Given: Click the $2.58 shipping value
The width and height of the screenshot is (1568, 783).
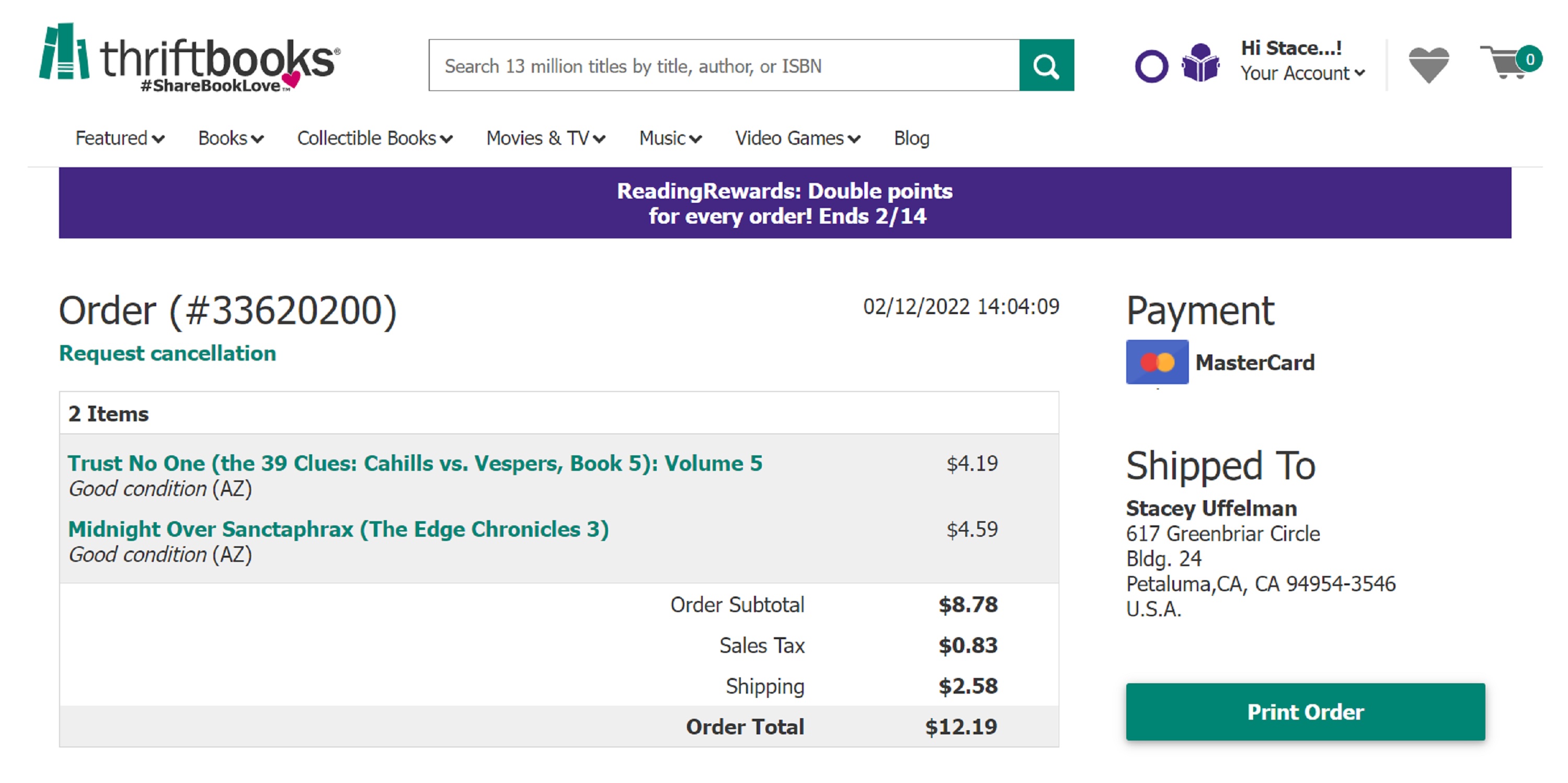Looking at the screenshot, I should tap(968, 686).
